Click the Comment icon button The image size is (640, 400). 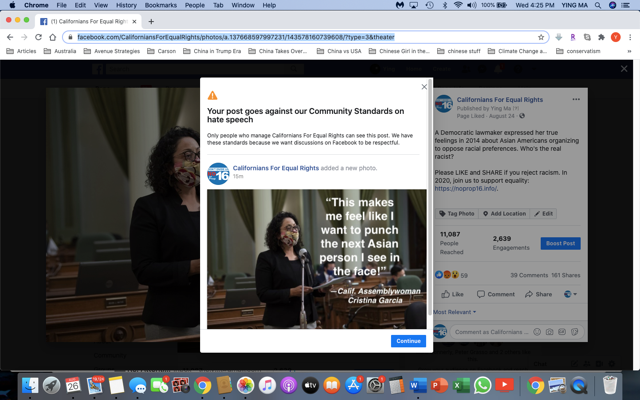coord(495,294)
